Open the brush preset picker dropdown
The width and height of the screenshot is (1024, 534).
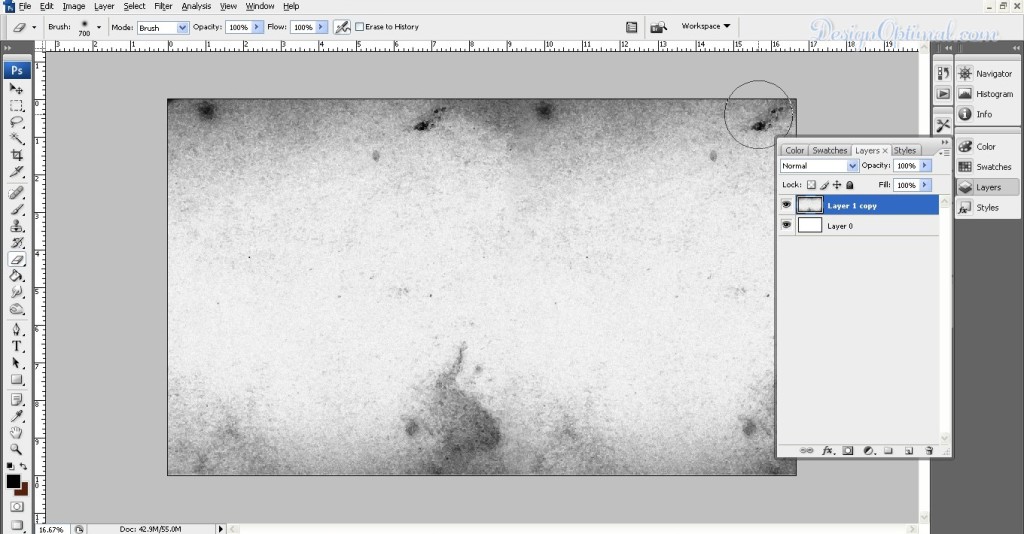pyautogui.click(x=99, y=27)
